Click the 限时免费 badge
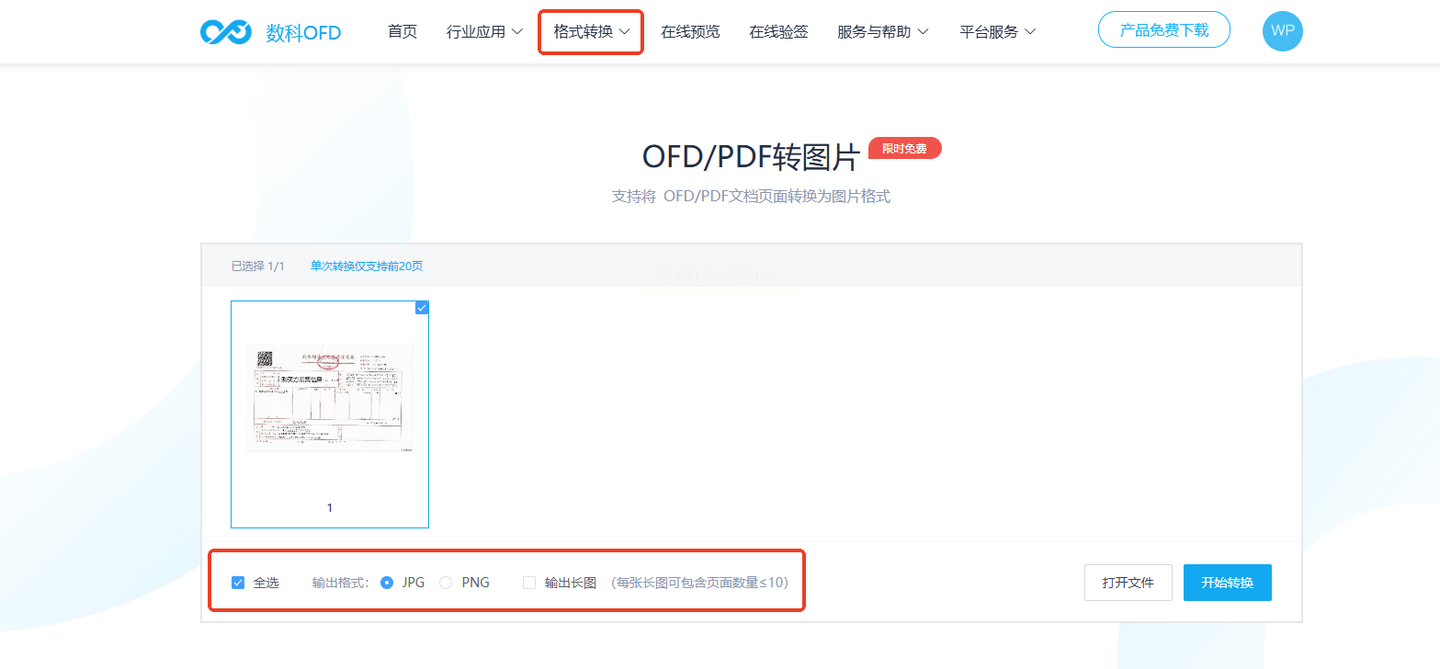 904,149
